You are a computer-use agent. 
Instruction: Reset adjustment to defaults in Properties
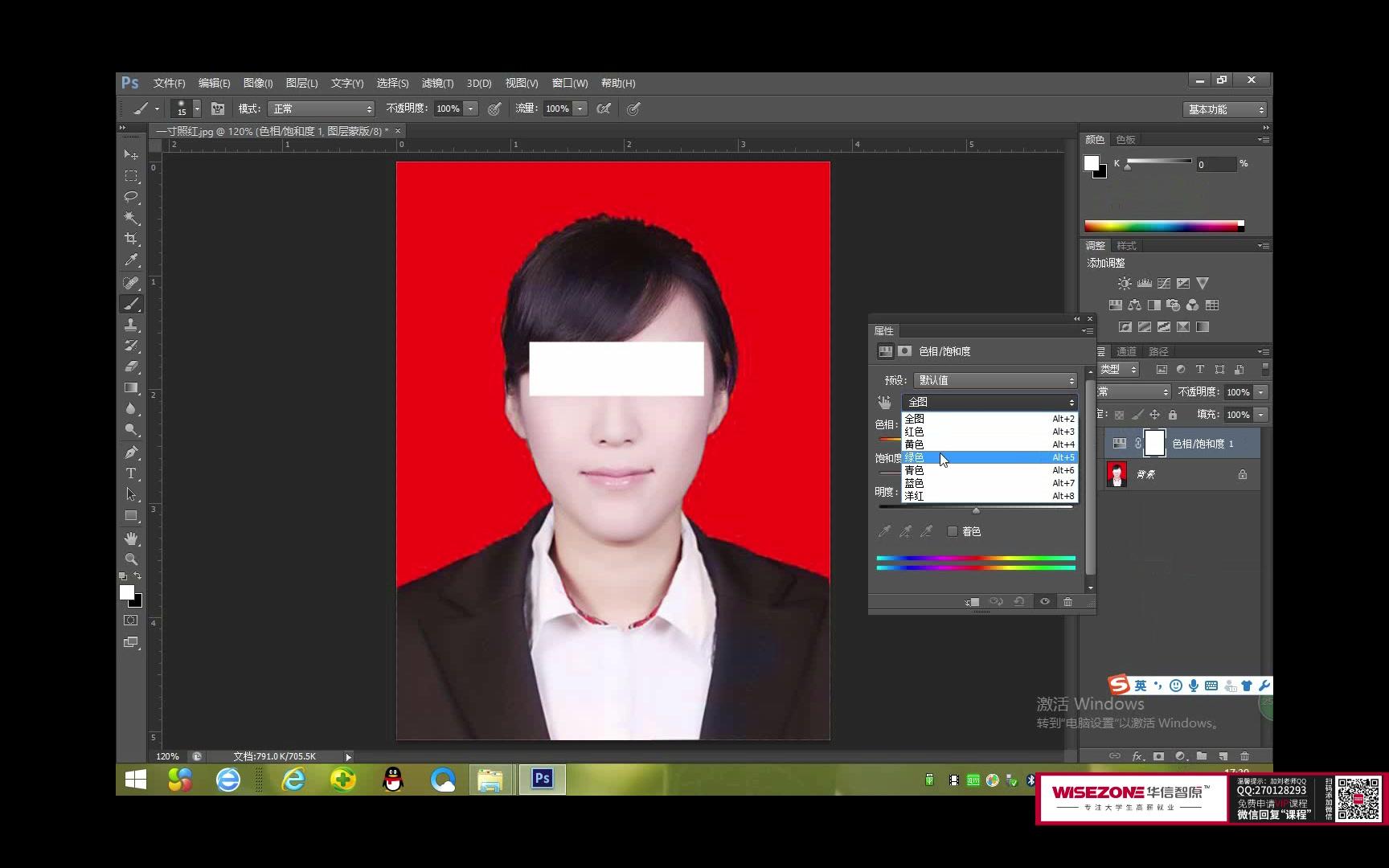[1019, 602]
